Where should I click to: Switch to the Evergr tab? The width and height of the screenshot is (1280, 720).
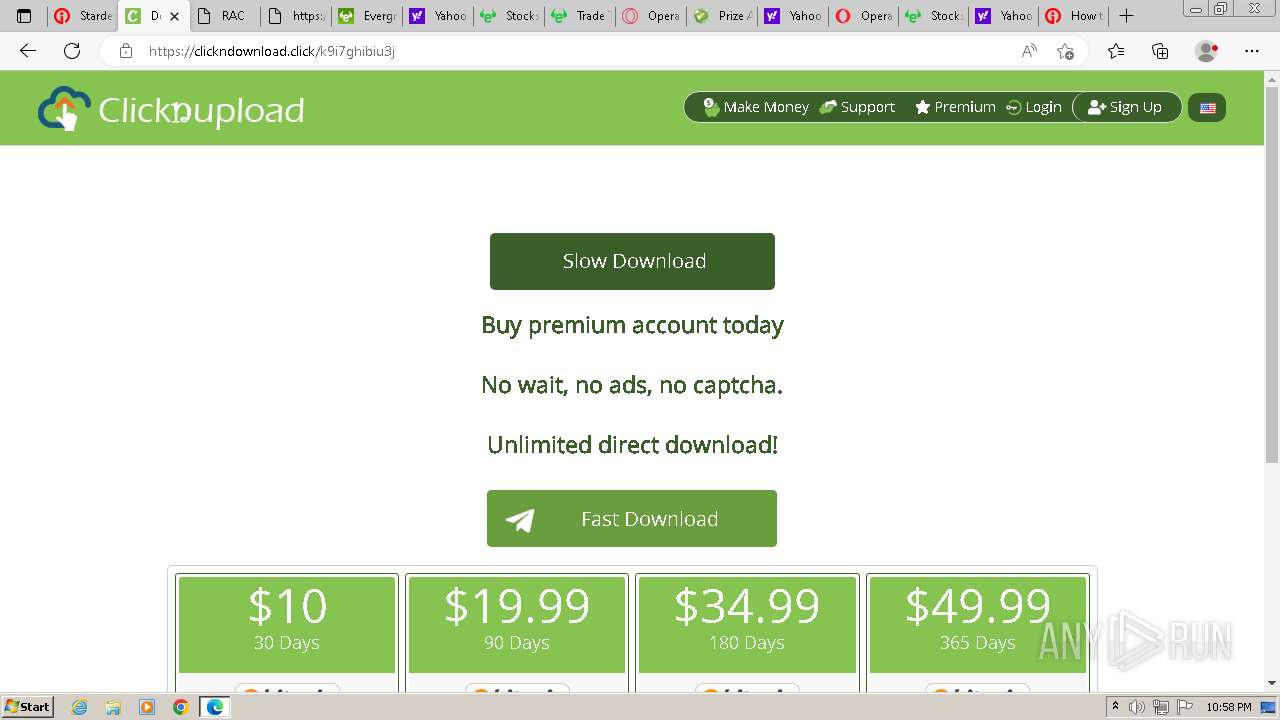tap(368, 16)
